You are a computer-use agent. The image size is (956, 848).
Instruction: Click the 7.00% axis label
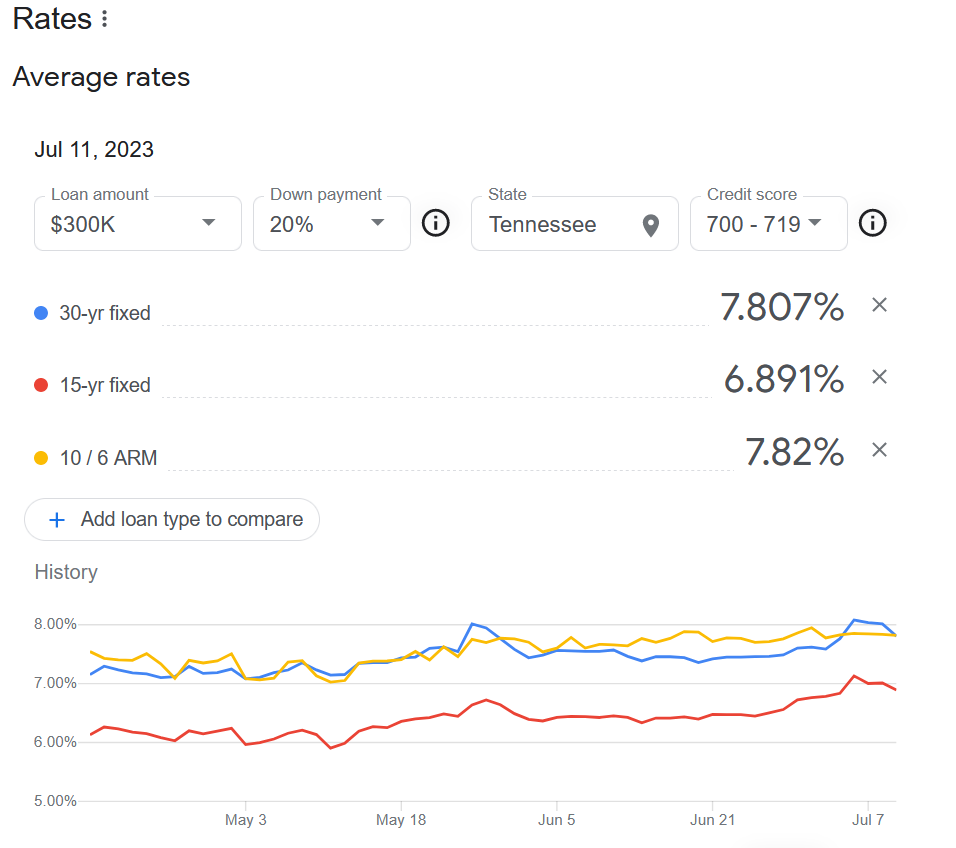55,683
